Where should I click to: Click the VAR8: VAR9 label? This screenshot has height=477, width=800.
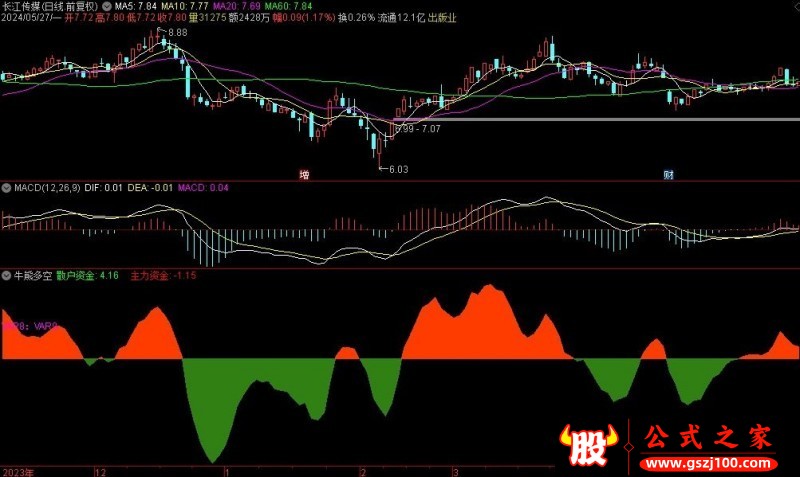click(31, 326)
